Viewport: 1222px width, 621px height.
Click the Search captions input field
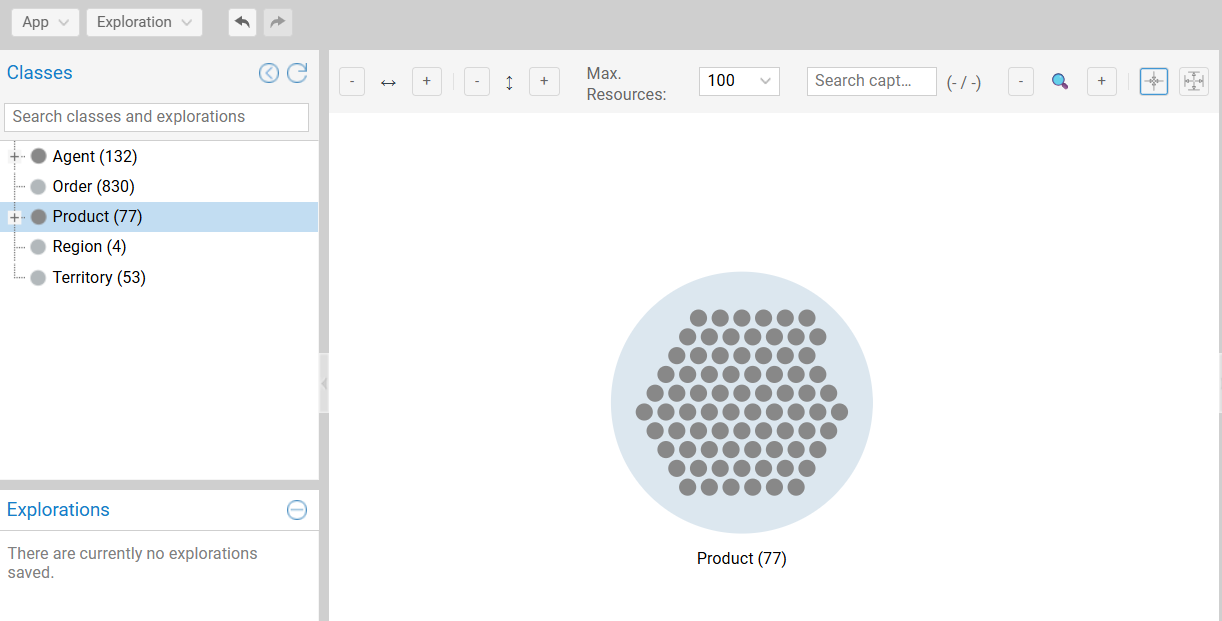pos(871,81)
